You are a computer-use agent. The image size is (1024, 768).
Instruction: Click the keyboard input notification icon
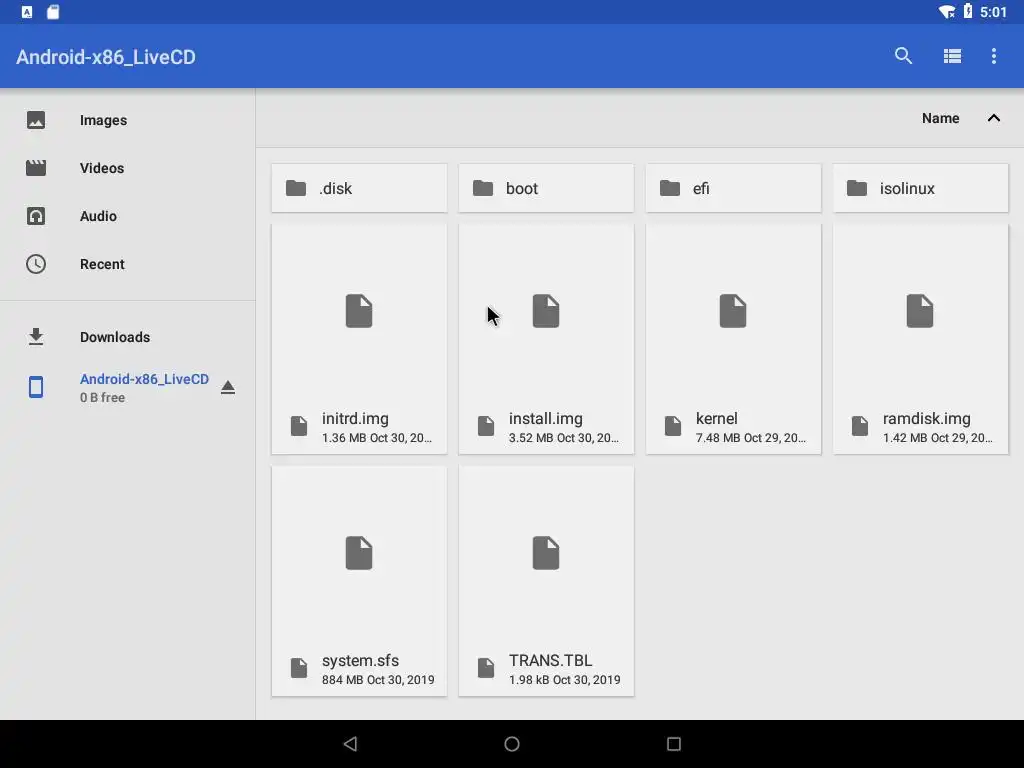click(27, 12)
